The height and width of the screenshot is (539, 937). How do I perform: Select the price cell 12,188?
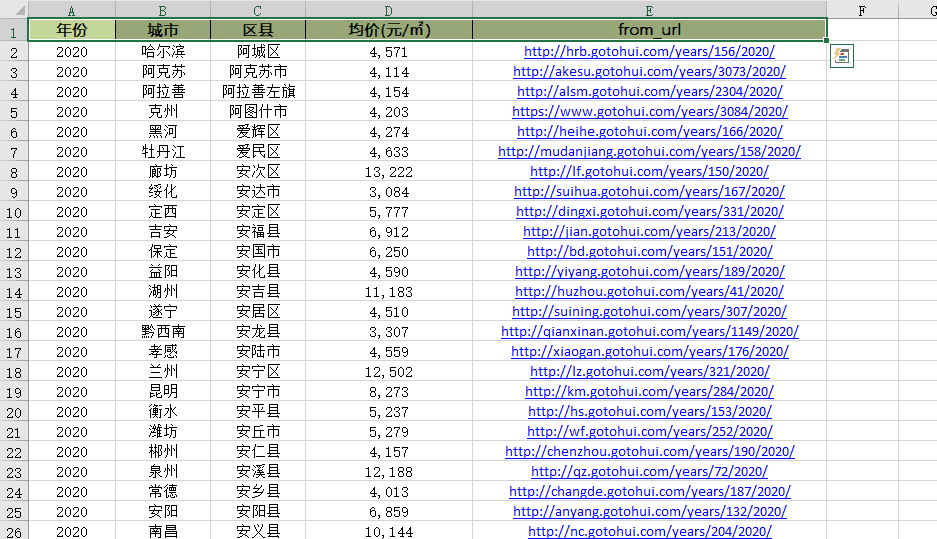(389, 472)
